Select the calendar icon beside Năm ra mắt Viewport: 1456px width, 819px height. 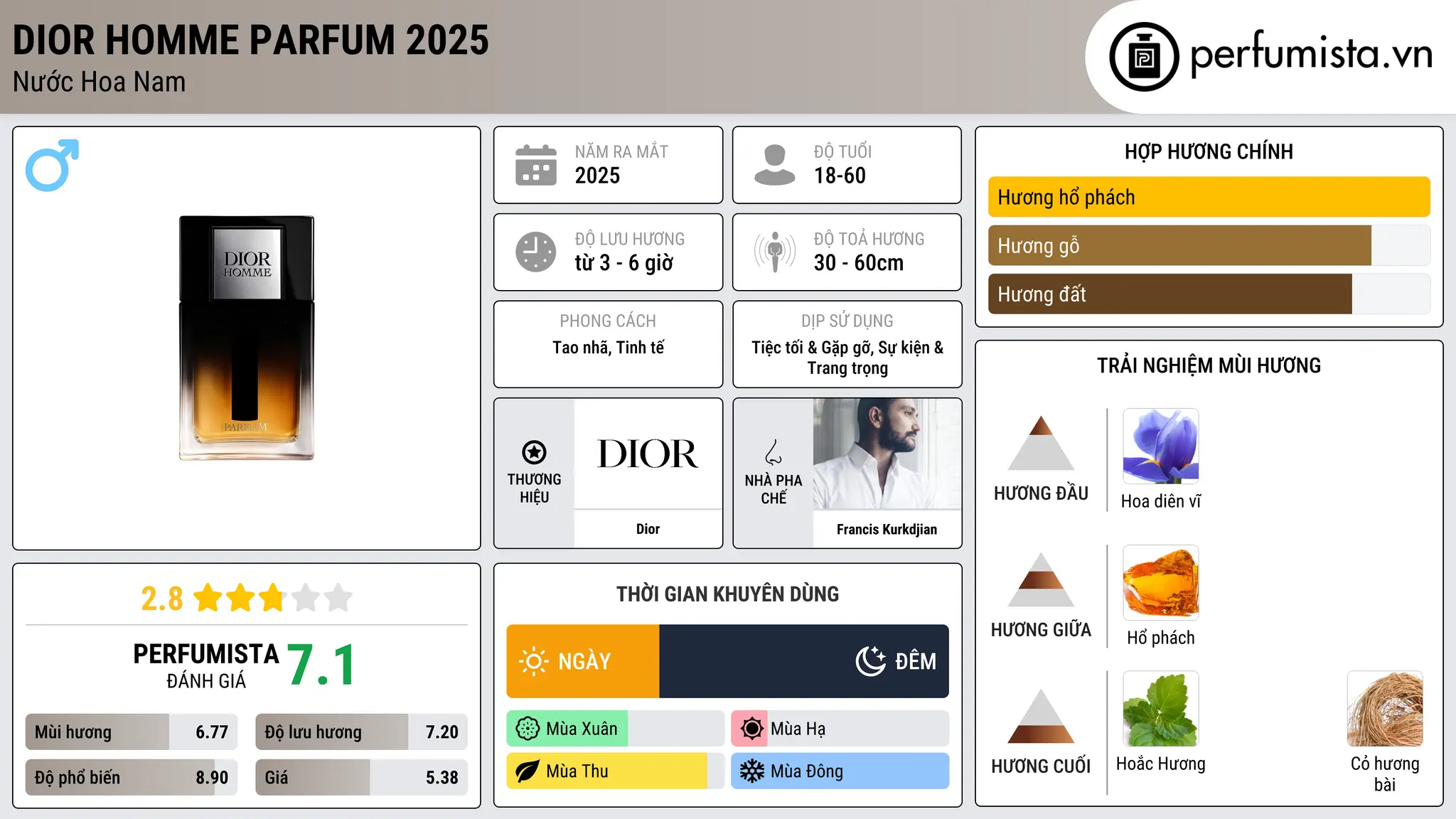(536, 165)
